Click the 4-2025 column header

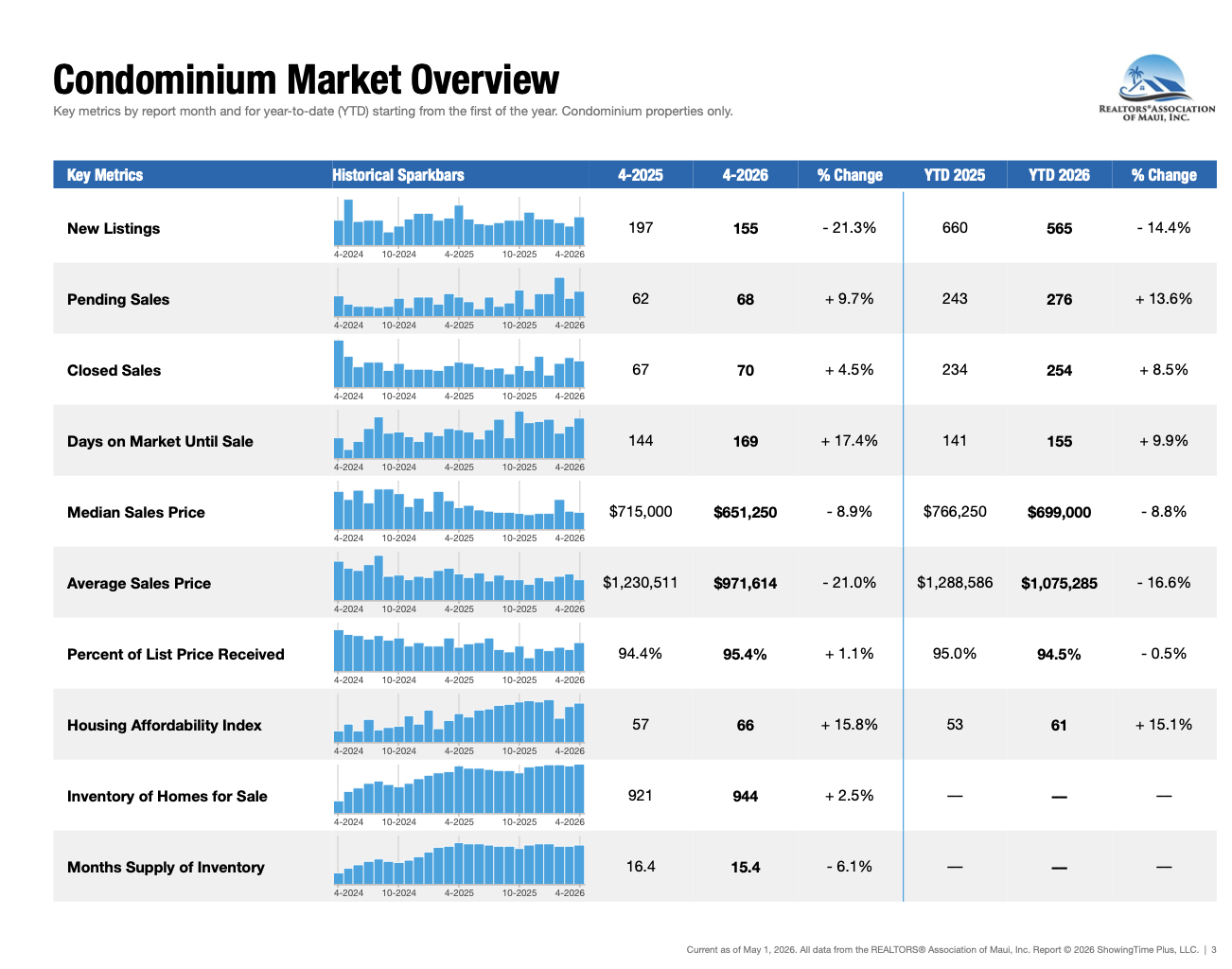click(x=641, y=175)
